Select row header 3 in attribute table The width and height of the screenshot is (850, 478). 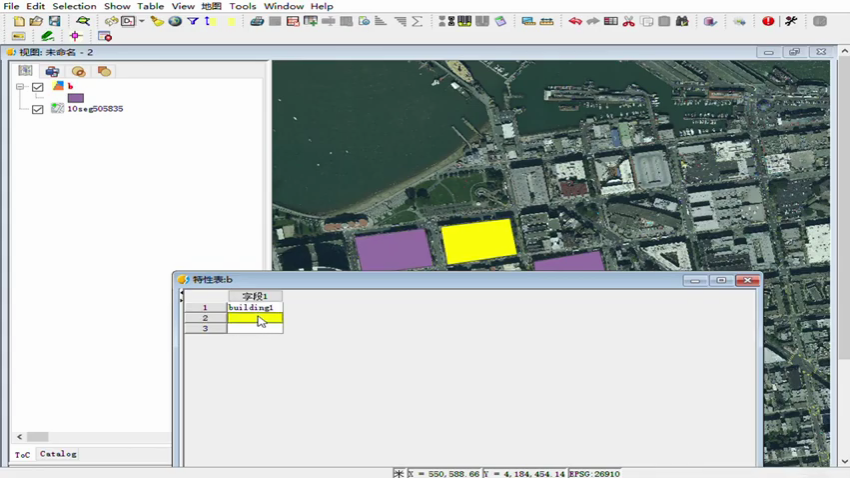(x=205, y=328)
